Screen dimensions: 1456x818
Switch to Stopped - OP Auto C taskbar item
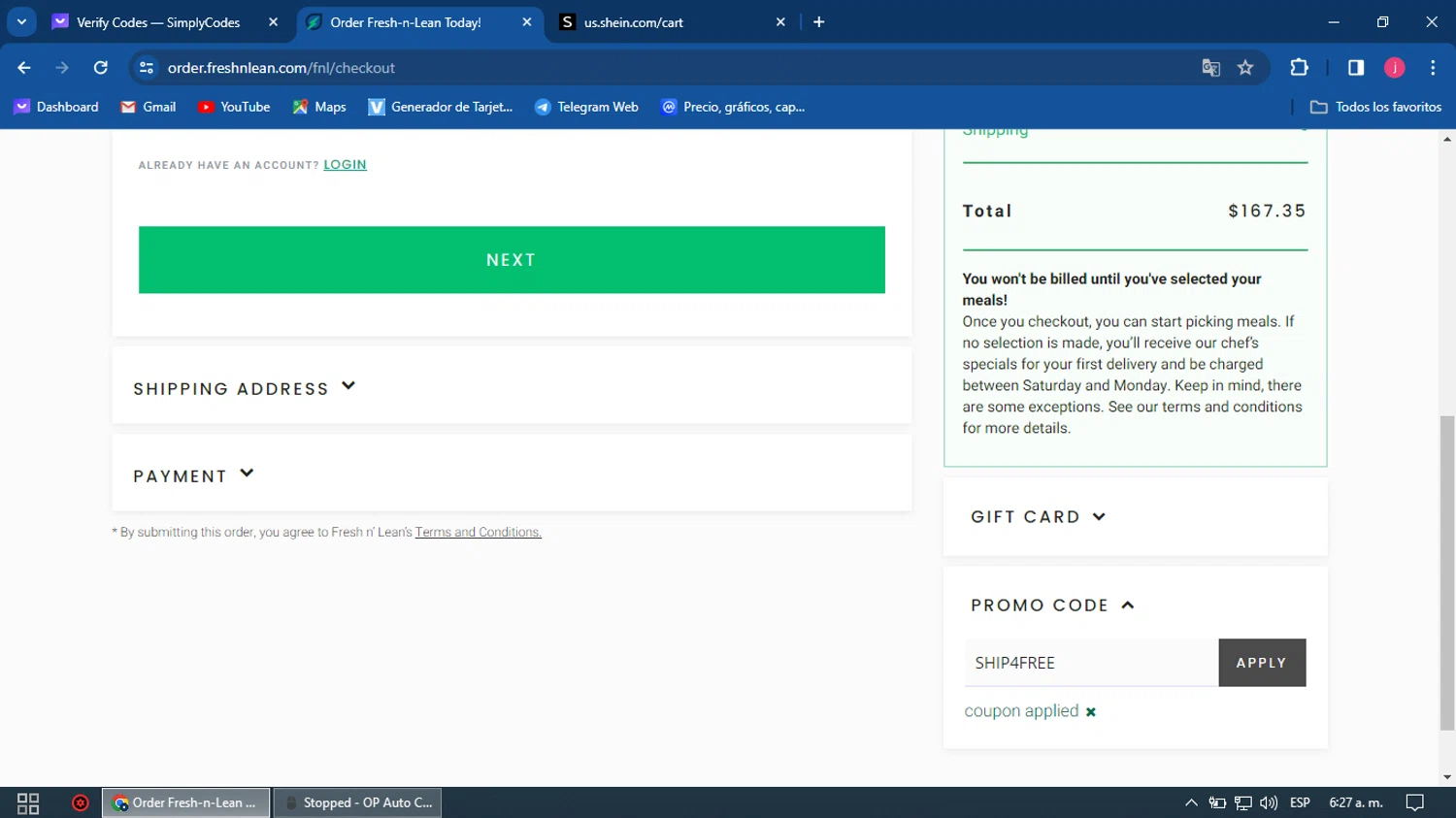358,803
